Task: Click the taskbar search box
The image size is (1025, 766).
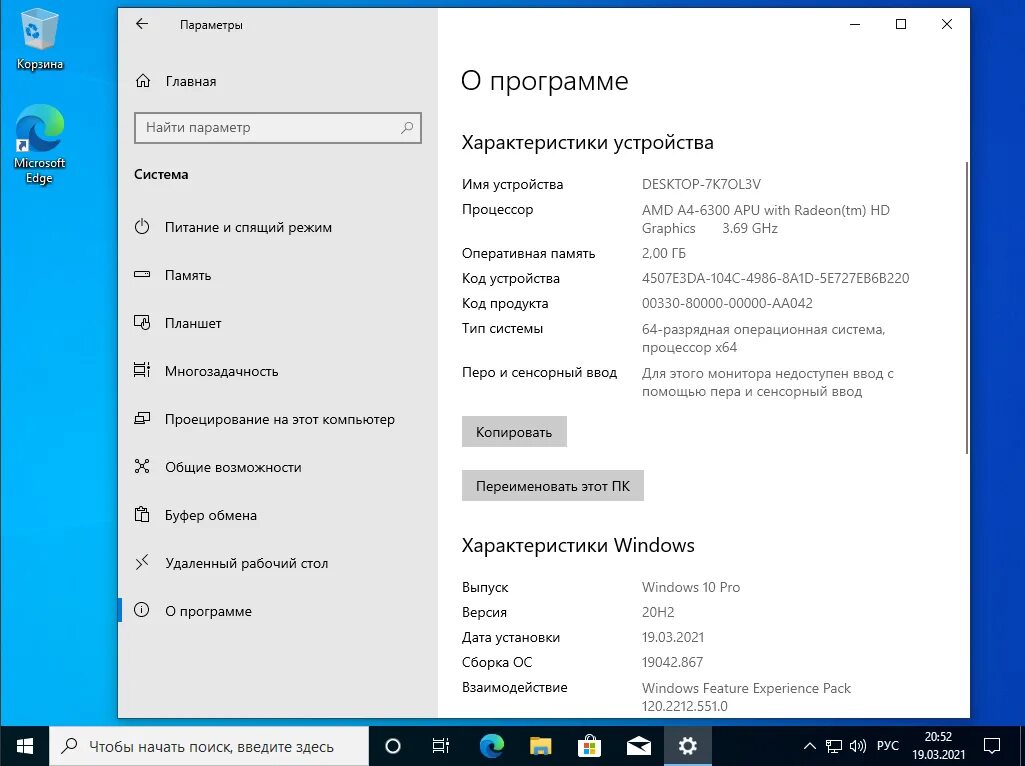Action: (x=209, y=746)
